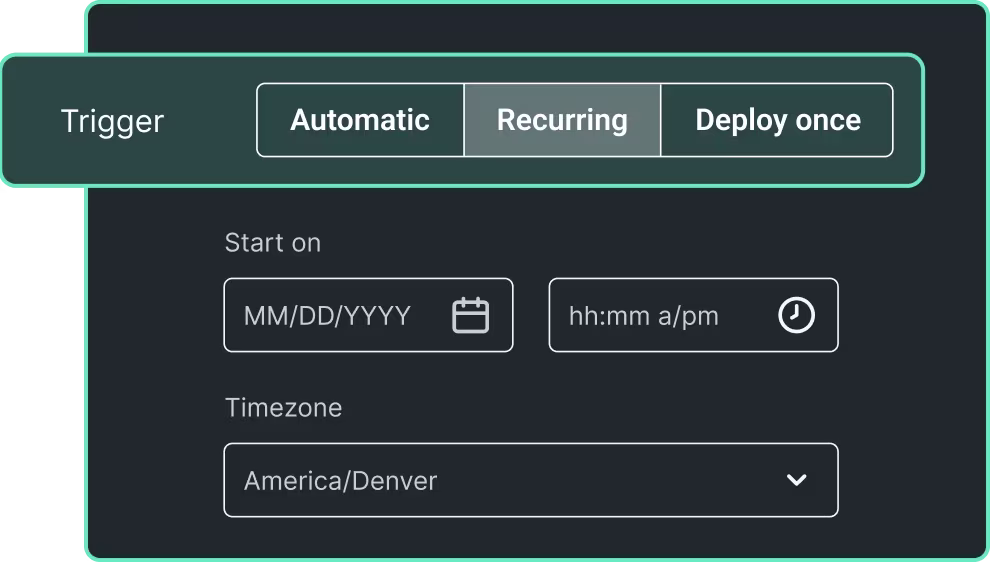
Task: Click the MM/DD/YYYY placeholder text
Action: pyautogui.click(x=327, y=317)
